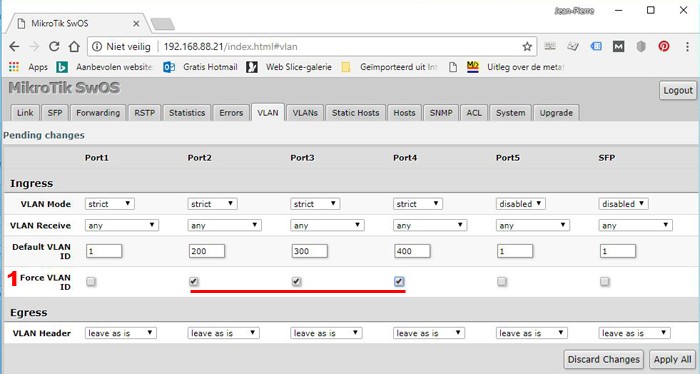700x374 pixels.
Task: Change SFP VLAN Mode from disabled
Action: (623, 204)
